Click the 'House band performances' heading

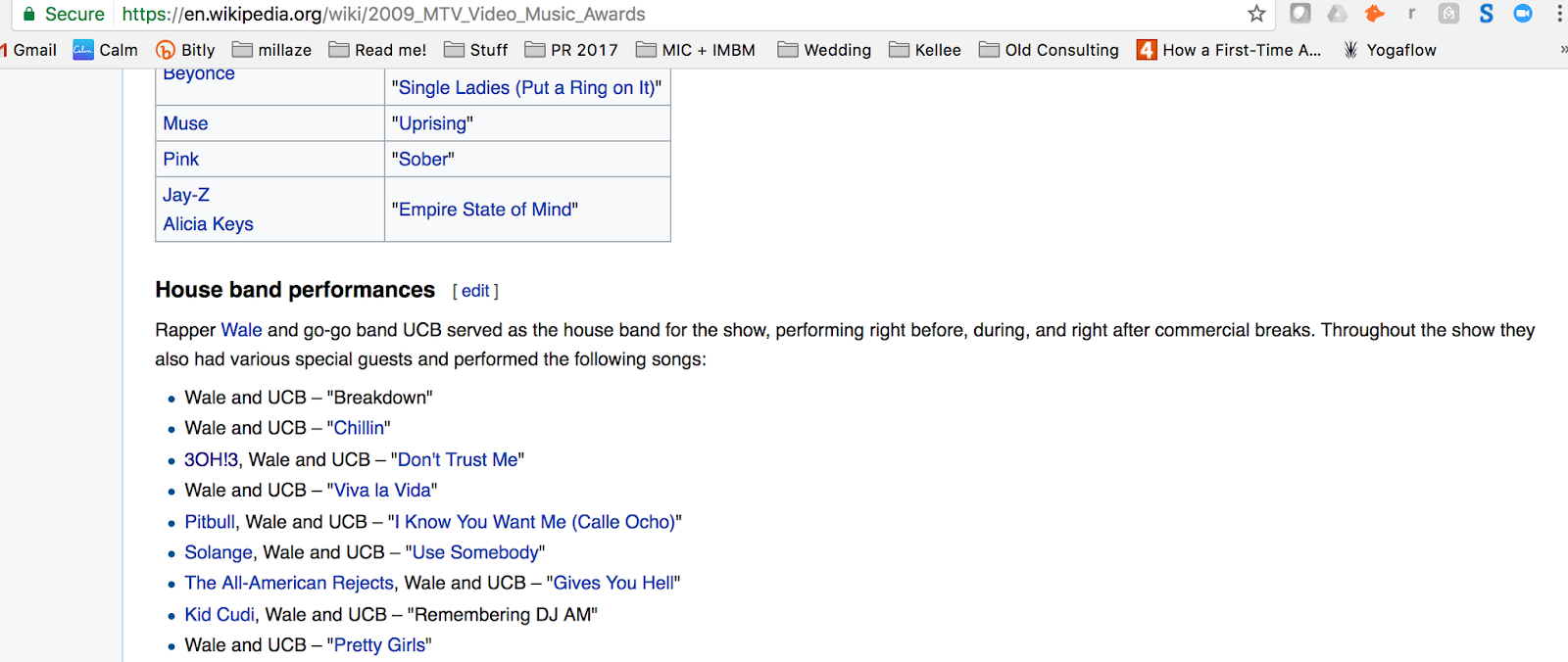[x=295, y=290]
